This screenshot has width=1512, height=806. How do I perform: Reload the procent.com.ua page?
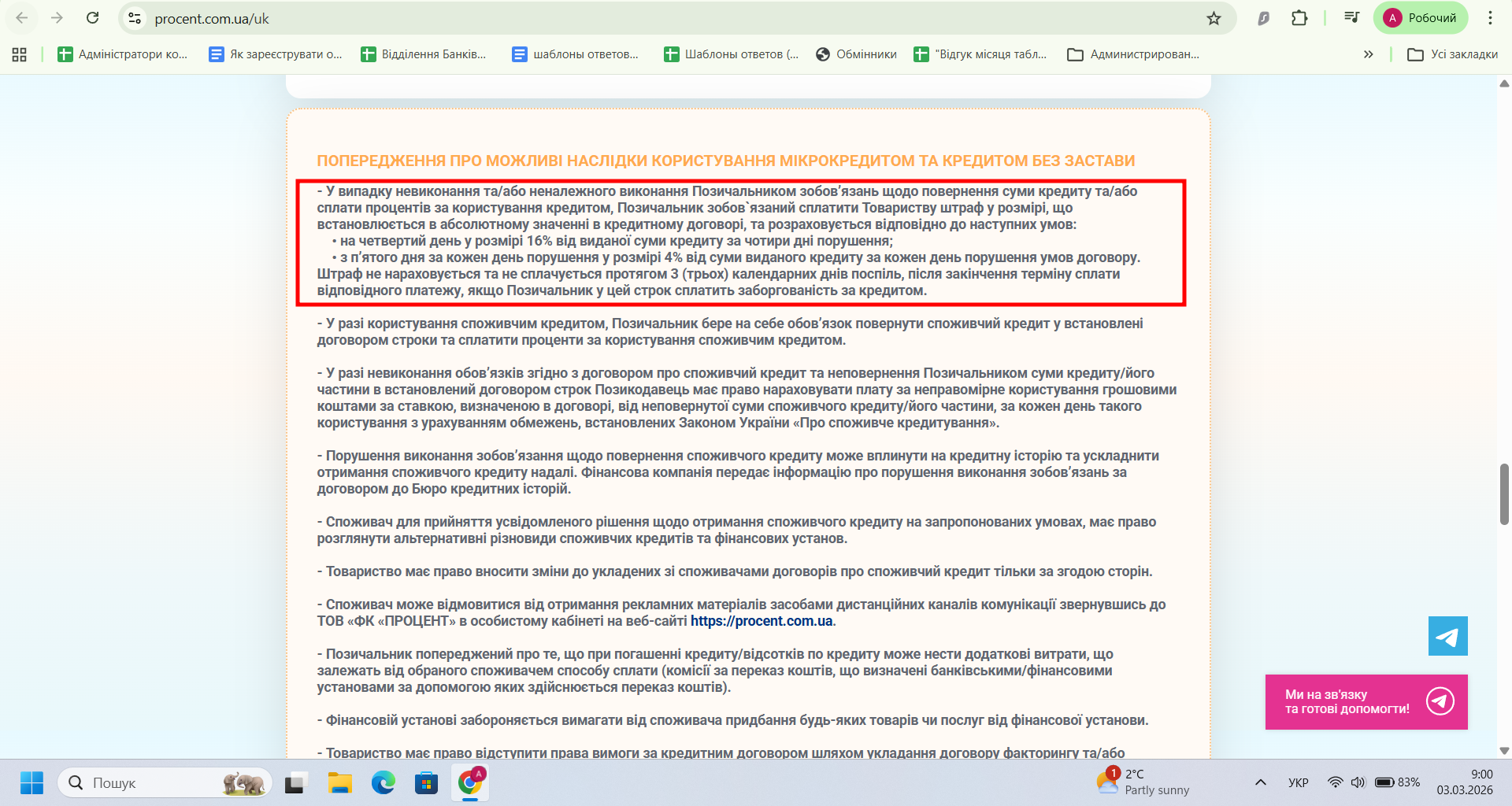coord(92,18)
